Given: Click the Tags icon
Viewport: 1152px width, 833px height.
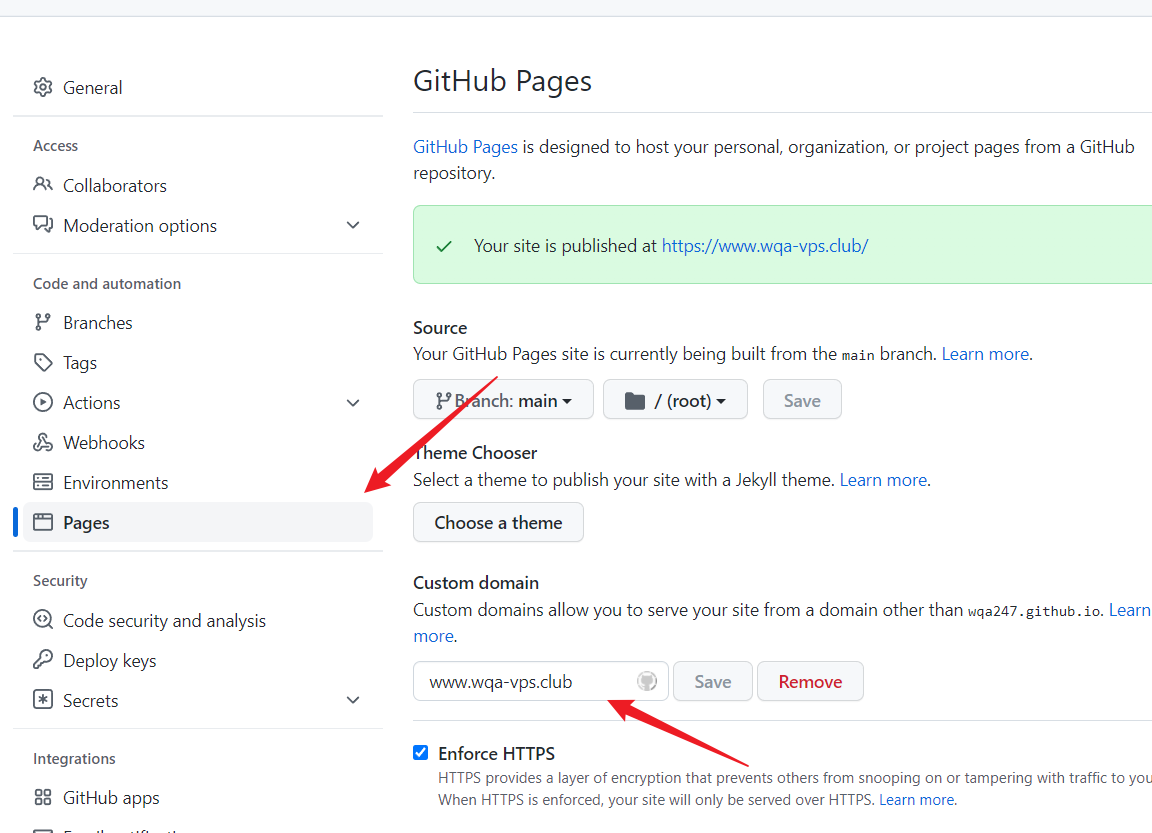Looking at the screenshot, I should tap(43, 362).
